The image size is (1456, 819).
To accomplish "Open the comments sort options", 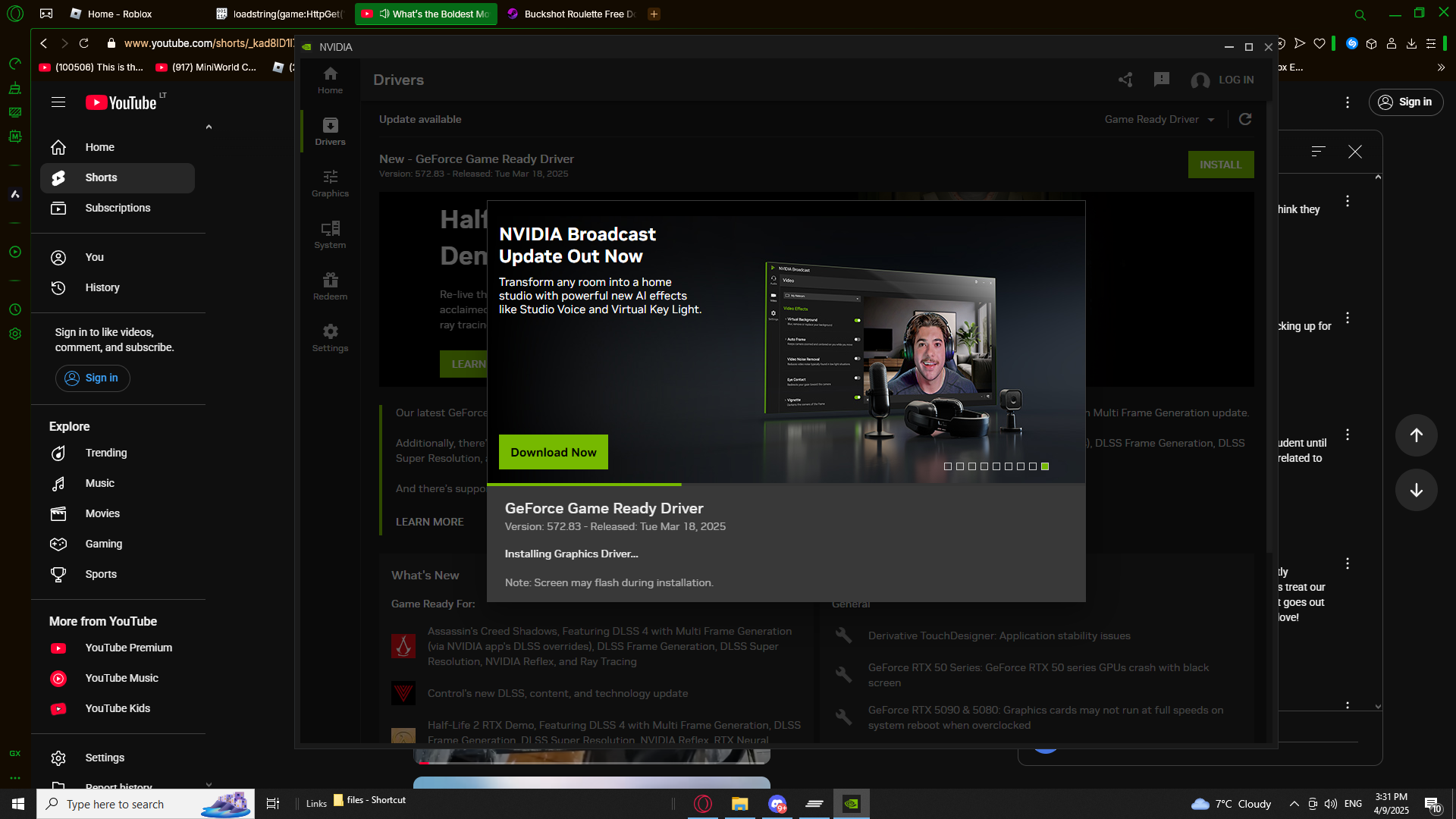I will tap(1319, 151).
